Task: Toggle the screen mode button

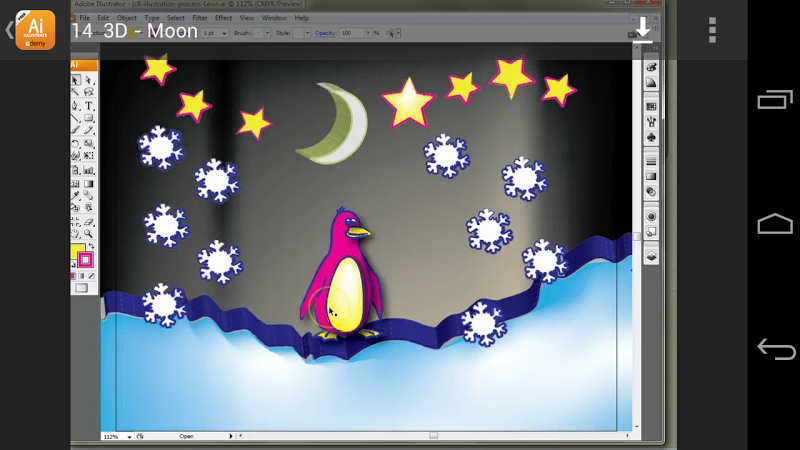Action: click(81, 288)
